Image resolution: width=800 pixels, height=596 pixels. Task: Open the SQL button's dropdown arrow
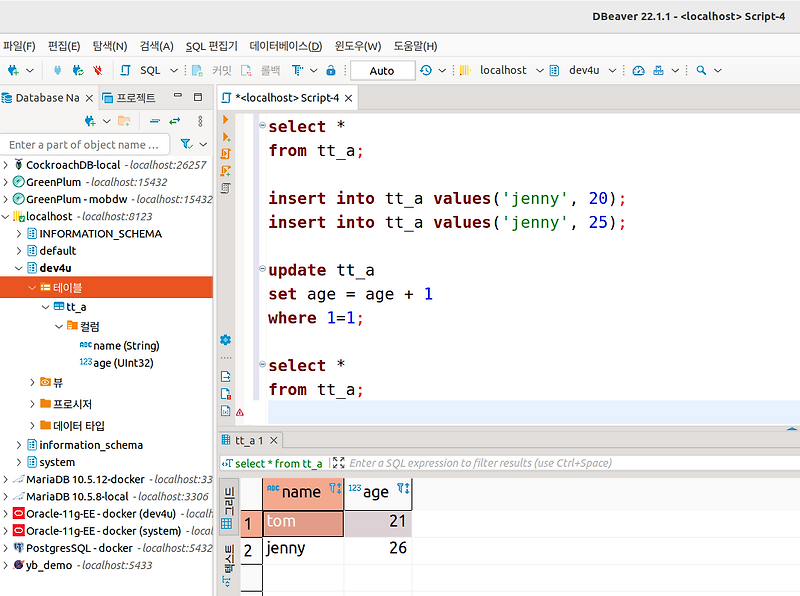pos(174,70)
